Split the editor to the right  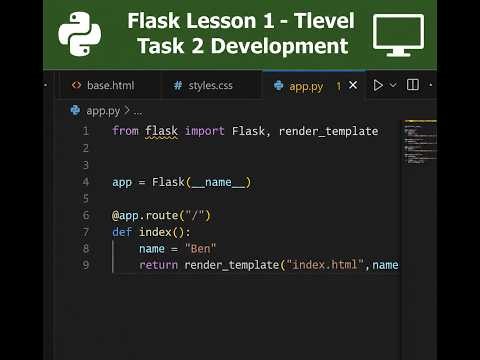pyautogui.click(x=413, y=85)
